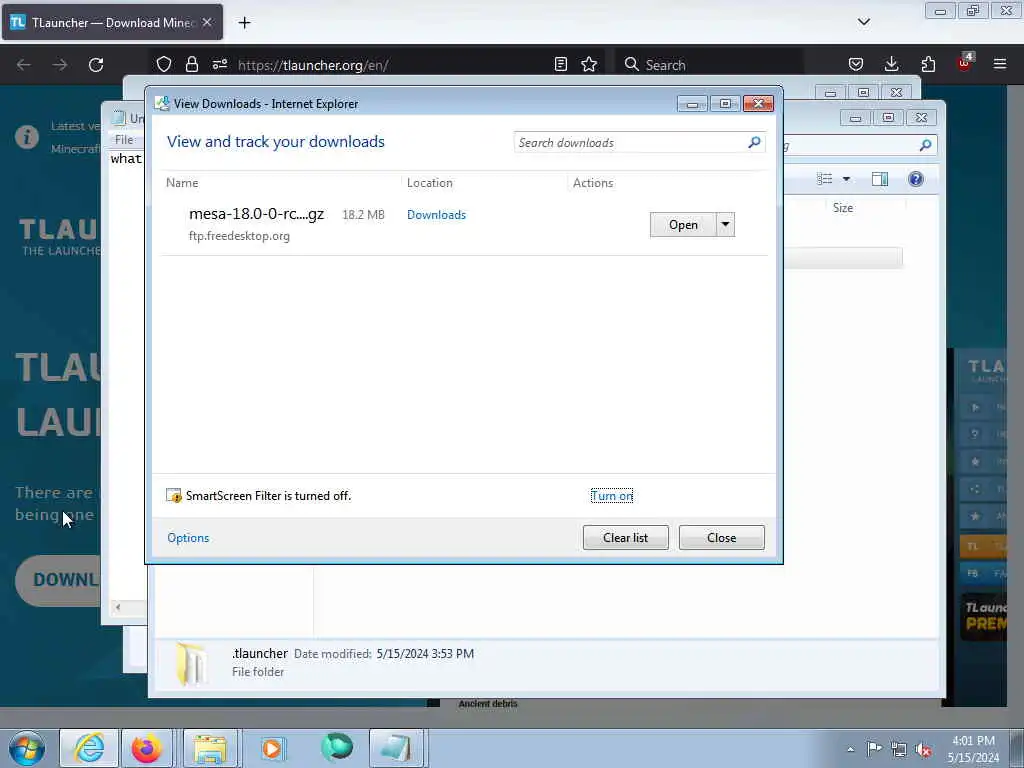1024x768 pixels.
Task: Expand Explorer view options dropdown arrow
Action: (x=846, y=179)
